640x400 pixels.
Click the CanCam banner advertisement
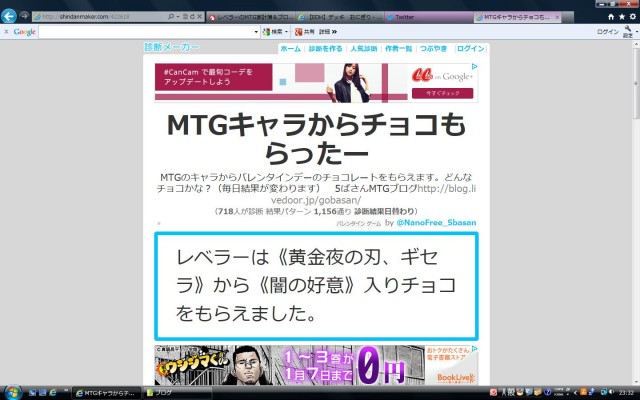click(x=316, y=82)
